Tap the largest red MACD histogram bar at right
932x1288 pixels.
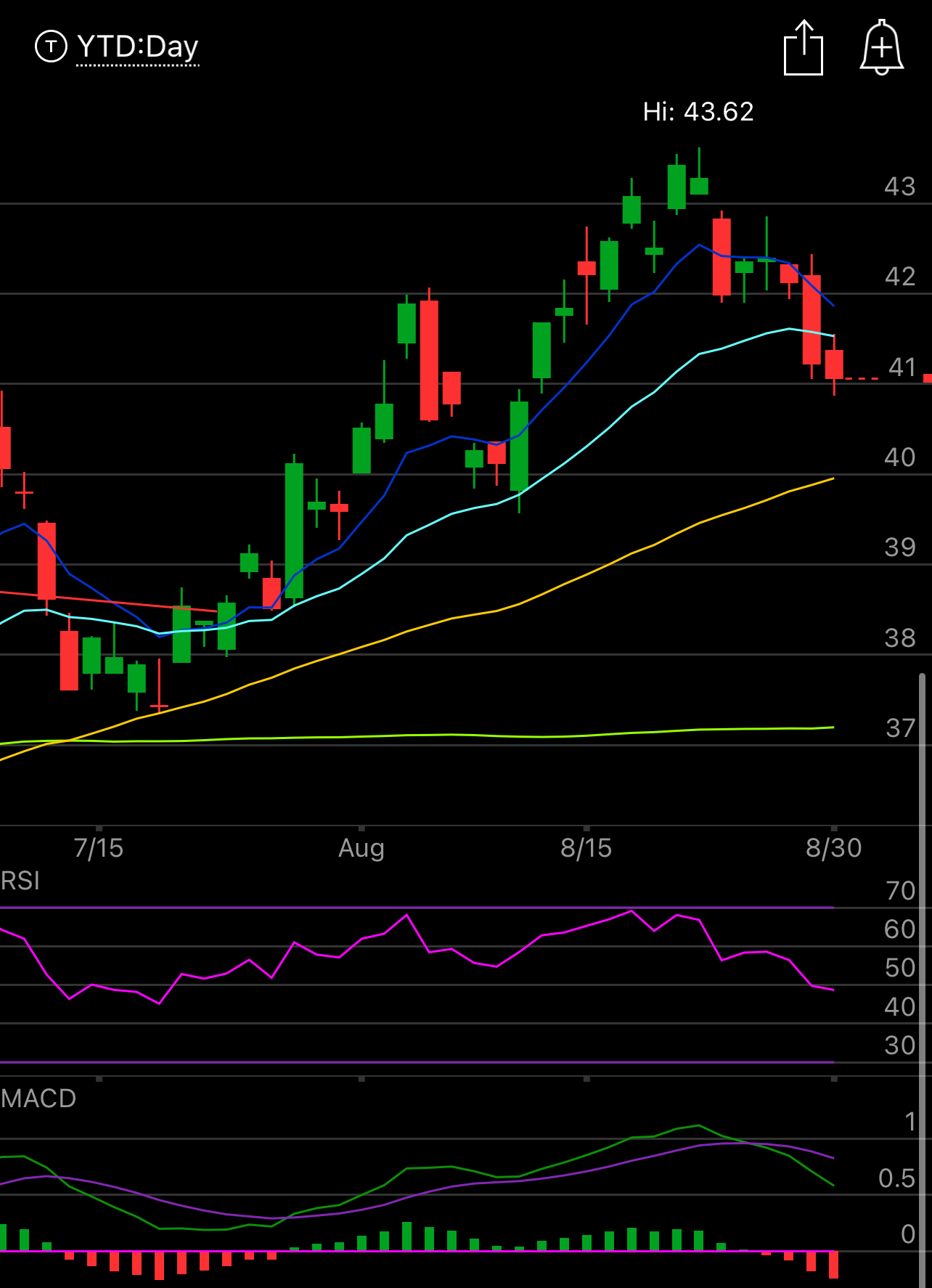[833, 1265]
